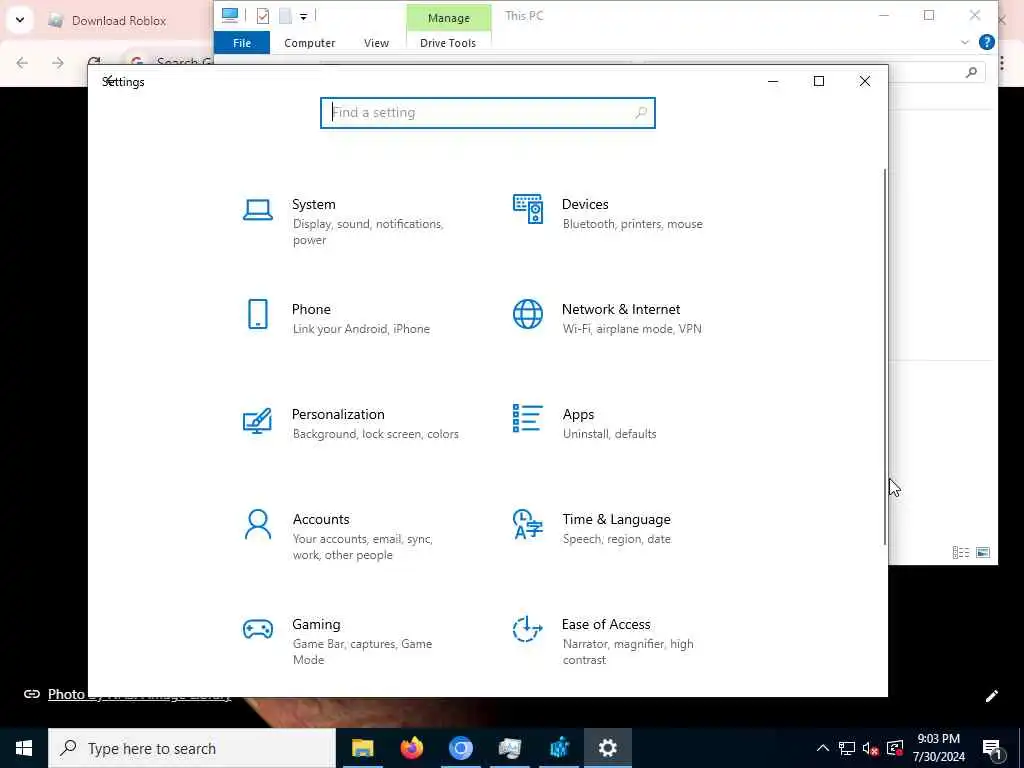Open the Start menu

(24, 748)
